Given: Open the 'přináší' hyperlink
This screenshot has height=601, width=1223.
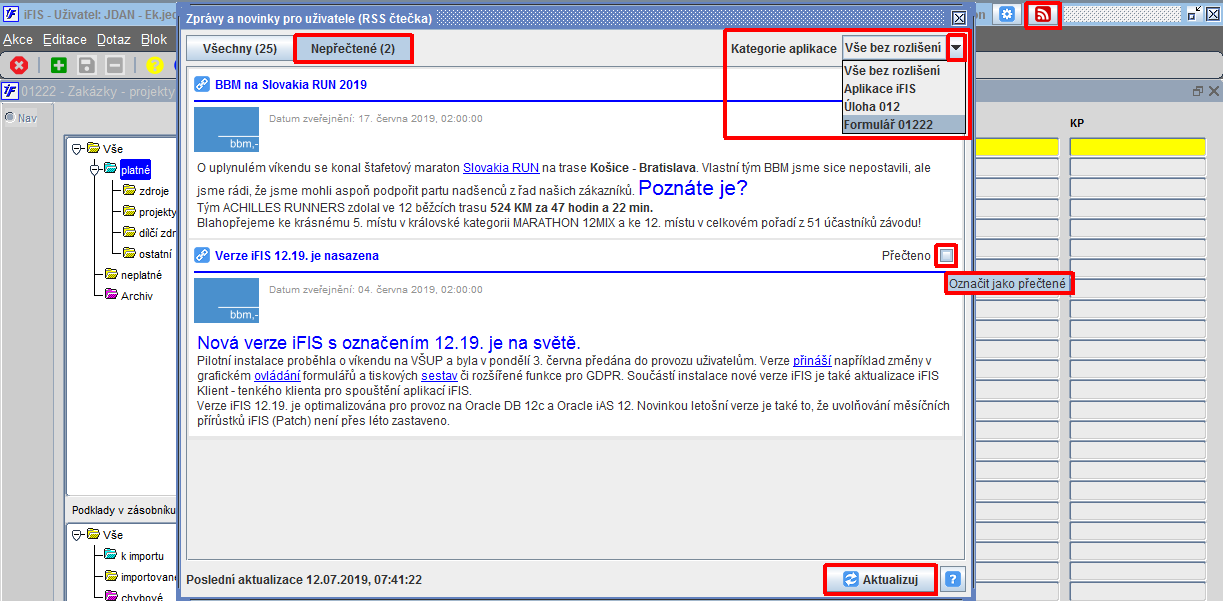Looking at the screenshot, I should pos(812,360).
